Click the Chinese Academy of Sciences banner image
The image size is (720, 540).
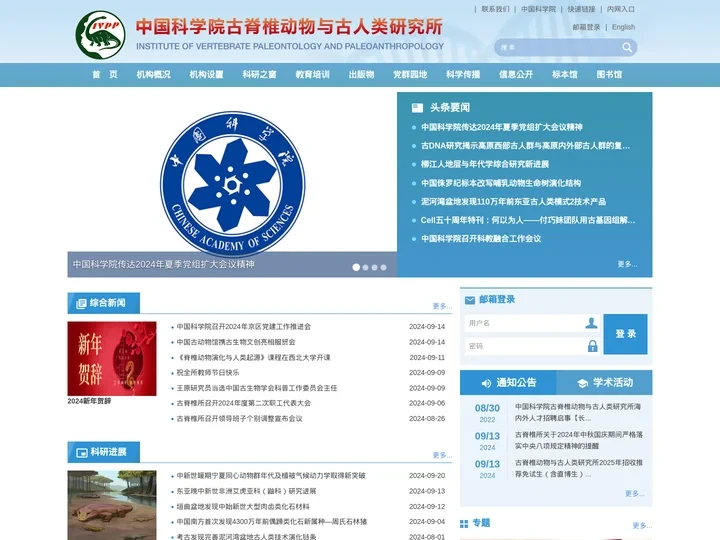click(232, 184)
